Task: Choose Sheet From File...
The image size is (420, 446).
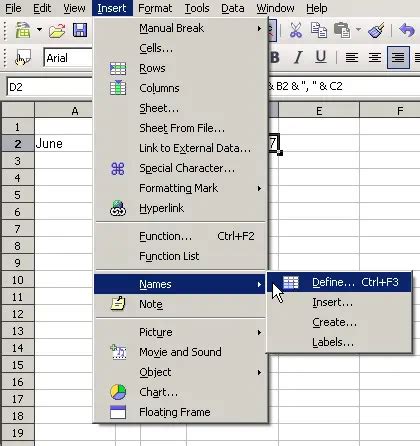Action: tap(180, 128)
